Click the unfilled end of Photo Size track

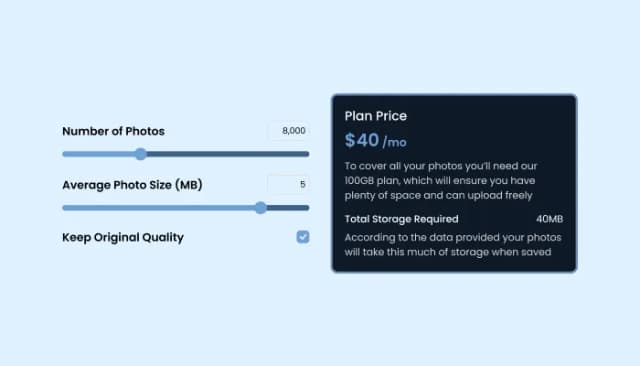tap(288, 208)
